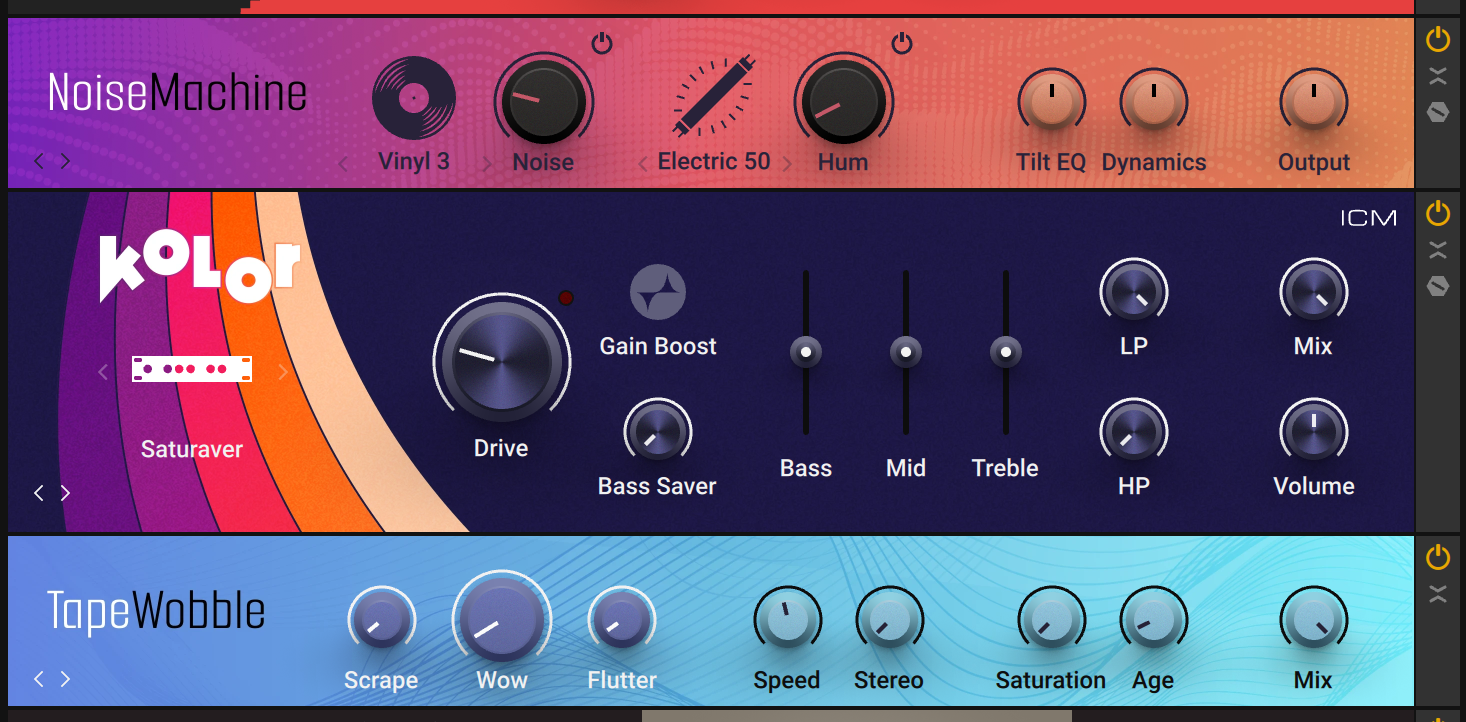Select next noise type after Vinyl 3

[x=487, y=164]
